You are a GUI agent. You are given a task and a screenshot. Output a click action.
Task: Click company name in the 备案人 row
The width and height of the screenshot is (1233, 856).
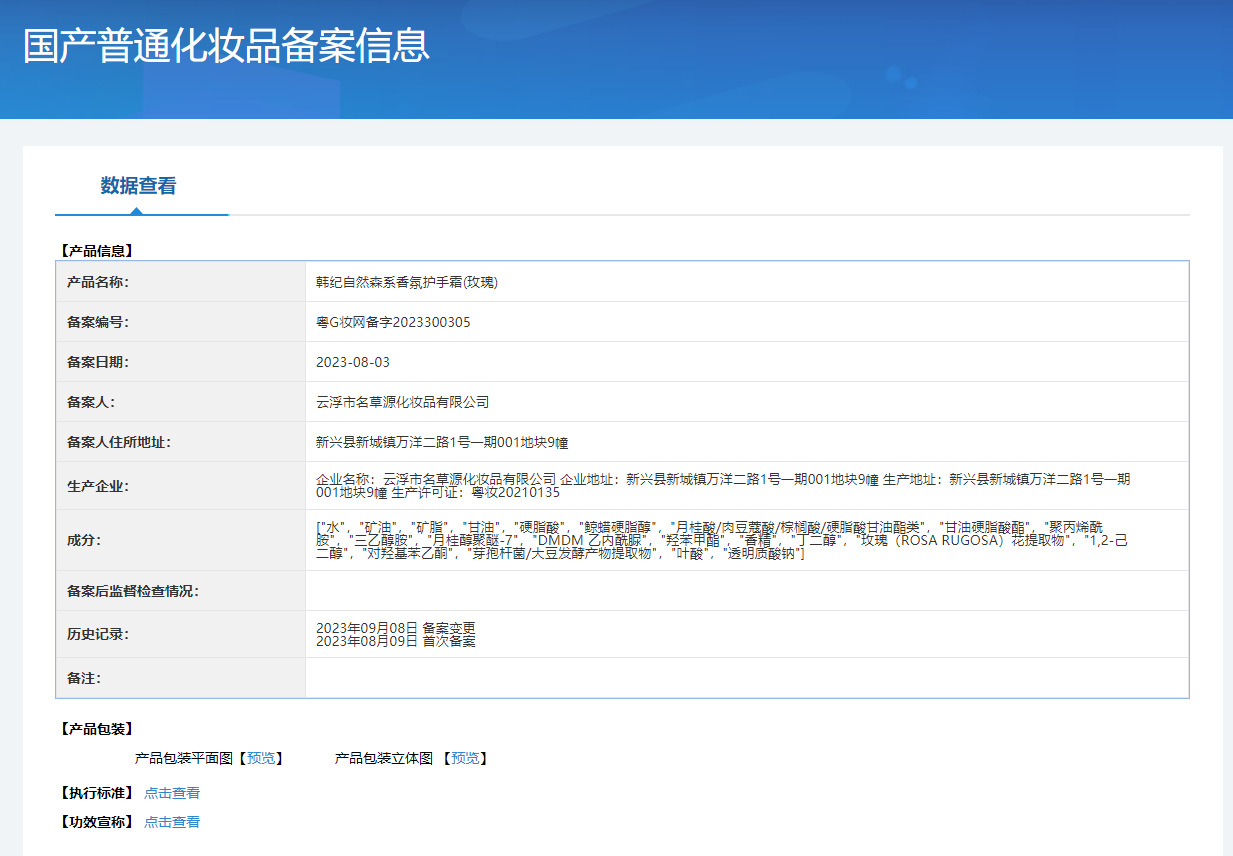(402, 402)
